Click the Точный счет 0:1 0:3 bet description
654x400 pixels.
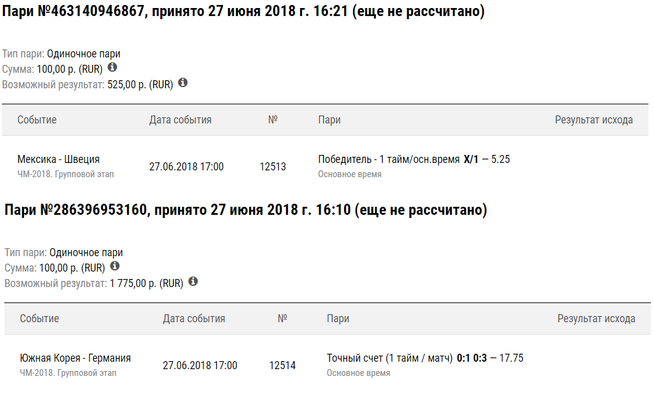pos(425,358)
